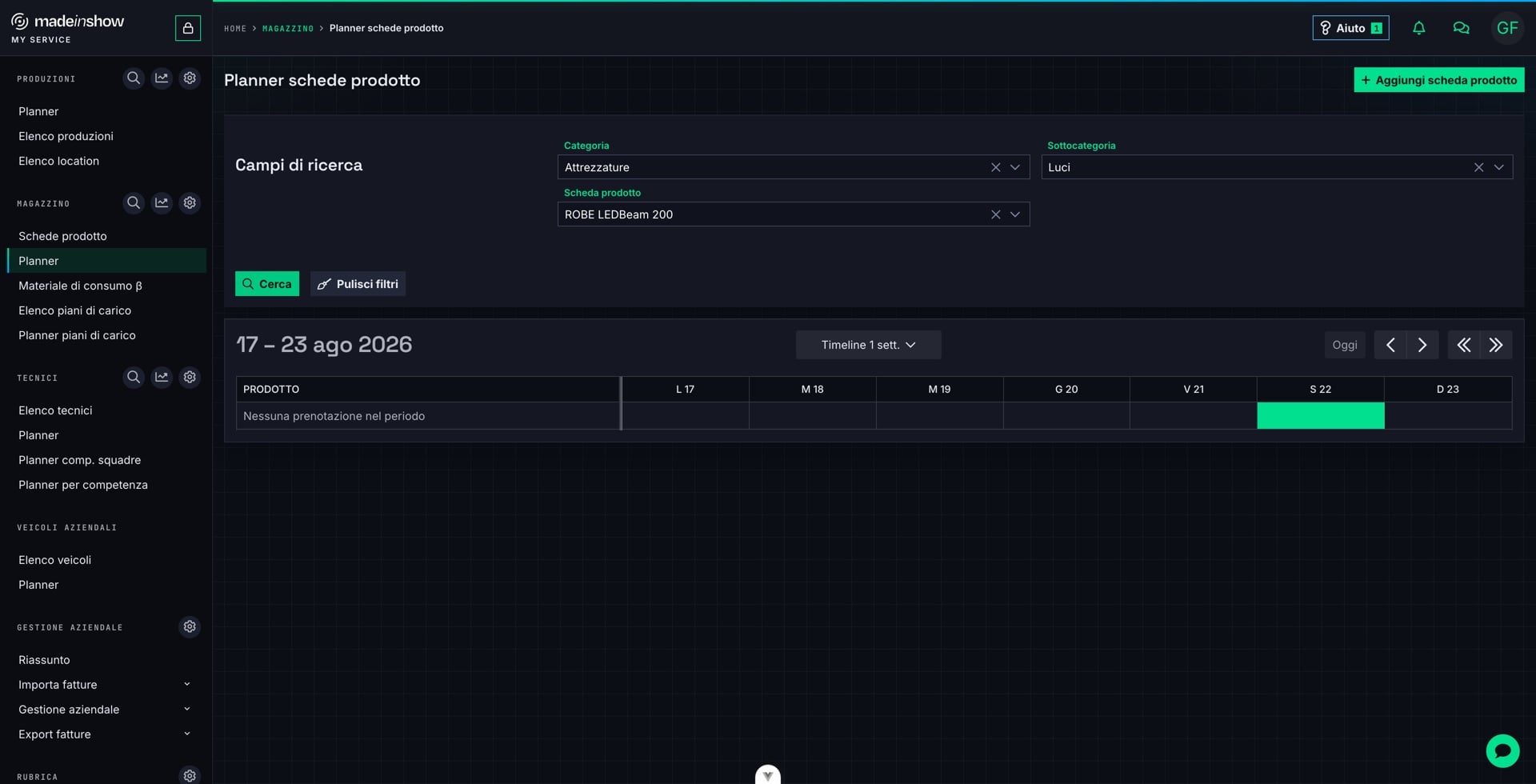The width and height of the screenshot is (1536, 784).
Task: Go to next day arrow
Action: click(x=1422, y=345)
